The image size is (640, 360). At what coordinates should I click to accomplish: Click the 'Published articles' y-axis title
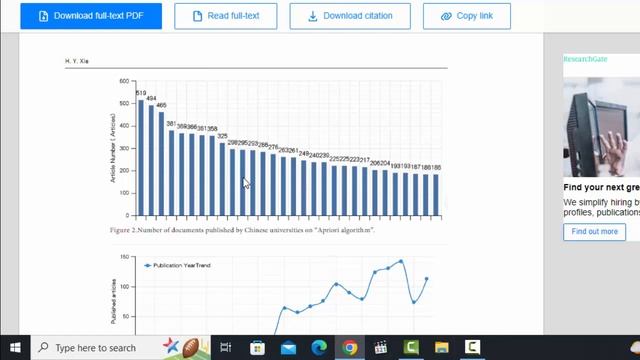click(113, 301)
